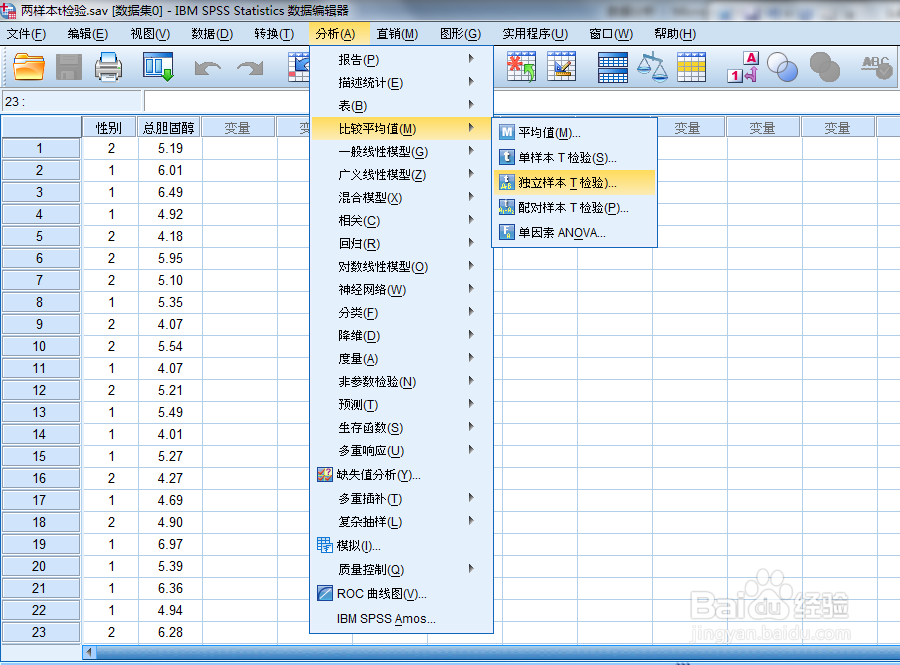Select 独立样本 T 检验 menu item
Screen dimensions: 900x665
click(575, 182)
